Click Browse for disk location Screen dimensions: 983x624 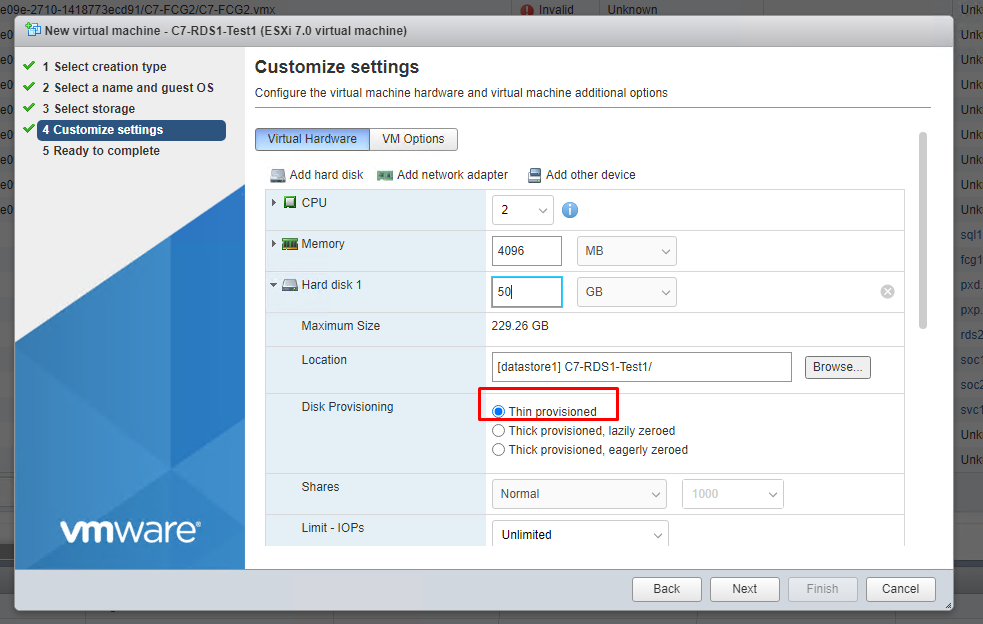[x=837, y=367]
